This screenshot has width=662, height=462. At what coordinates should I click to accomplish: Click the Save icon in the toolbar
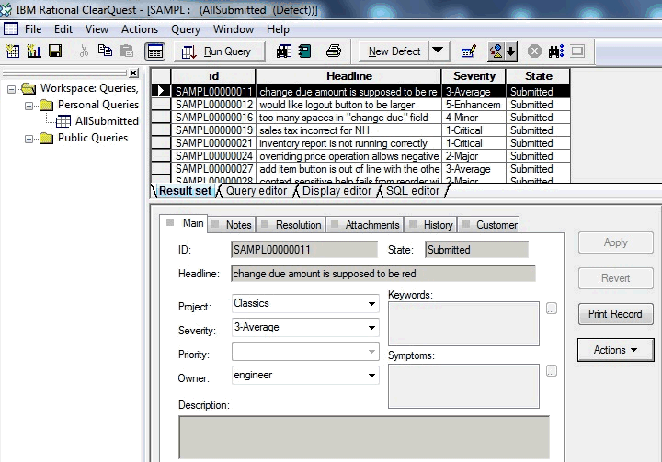(55, 51)
